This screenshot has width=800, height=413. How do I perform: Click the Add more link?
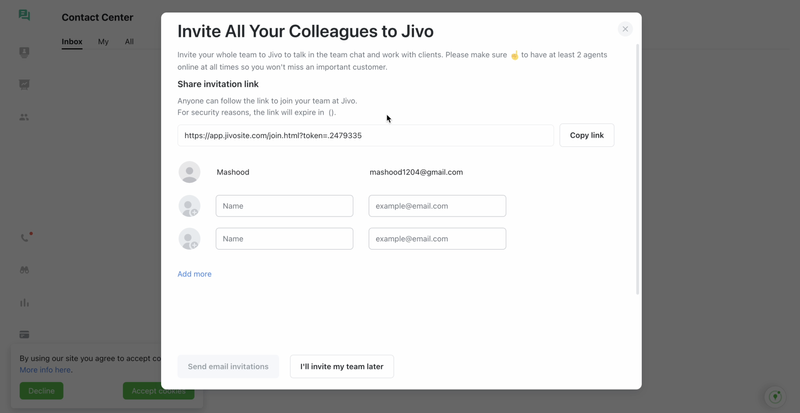click(x=194, y=274)
